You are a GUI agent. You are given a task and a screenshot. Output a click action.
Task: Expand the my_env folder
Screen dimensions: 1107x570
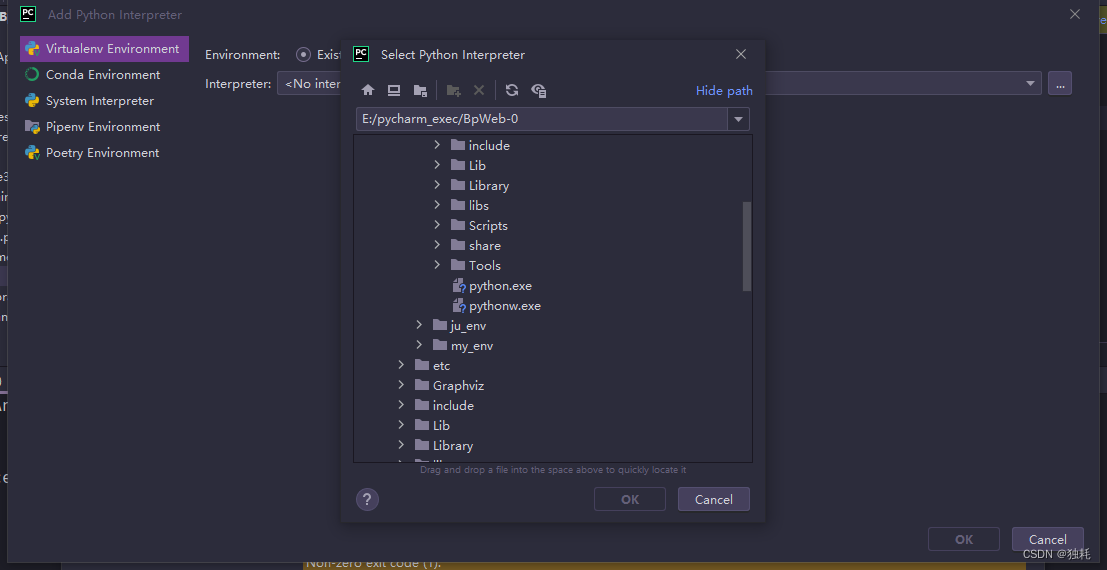coord(419,345)
